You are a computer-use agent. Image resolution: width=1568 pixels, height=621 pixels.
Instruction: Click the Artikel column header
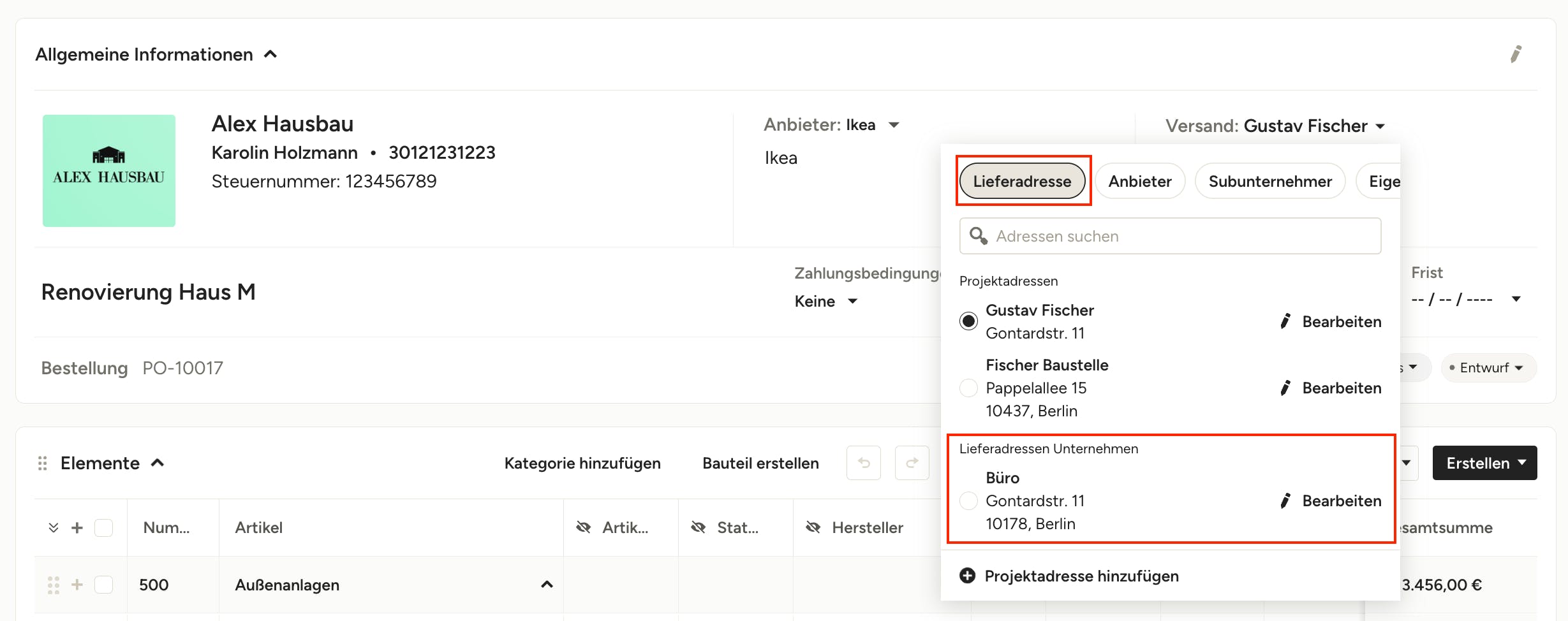[258, 527]
